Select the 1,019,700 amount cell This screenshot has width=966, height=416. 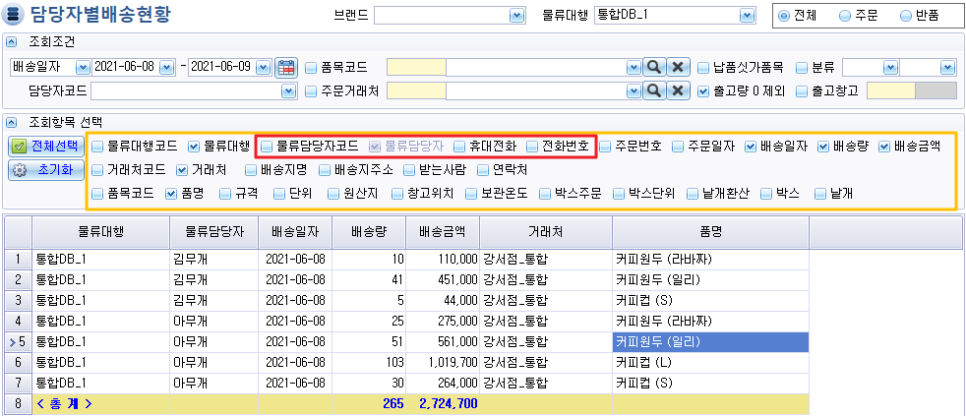pos(442,361)
